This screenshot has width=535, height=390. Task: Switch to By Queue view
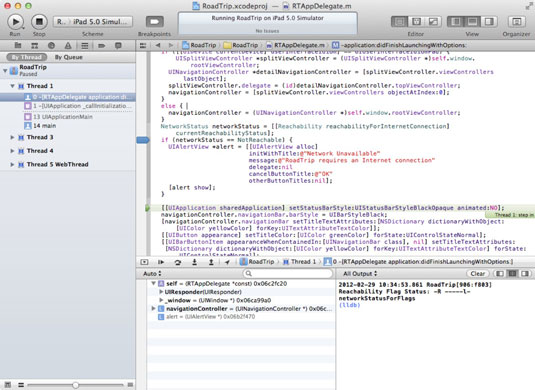point(69,57)
